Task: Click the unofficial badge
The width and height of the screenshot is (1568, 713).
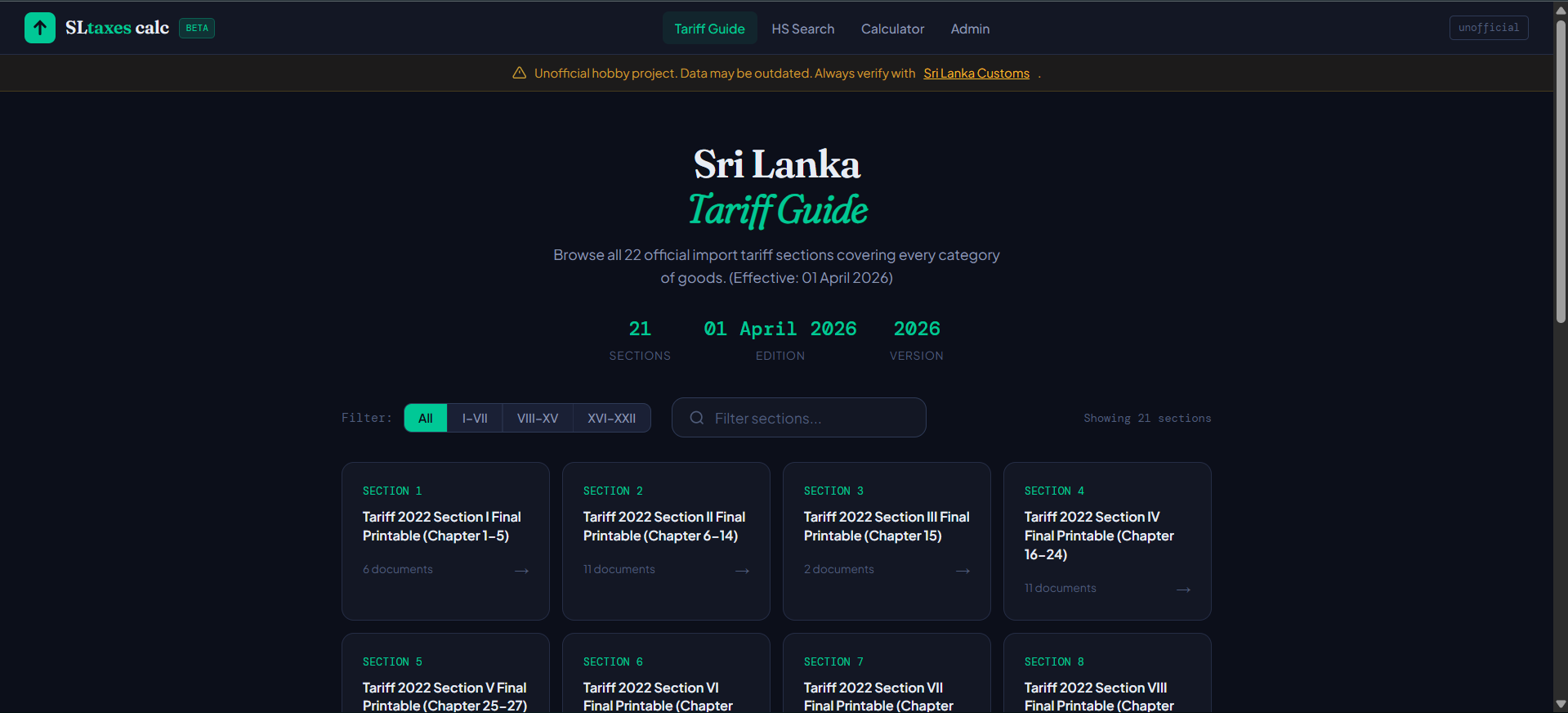Action: coord(1489,28)
